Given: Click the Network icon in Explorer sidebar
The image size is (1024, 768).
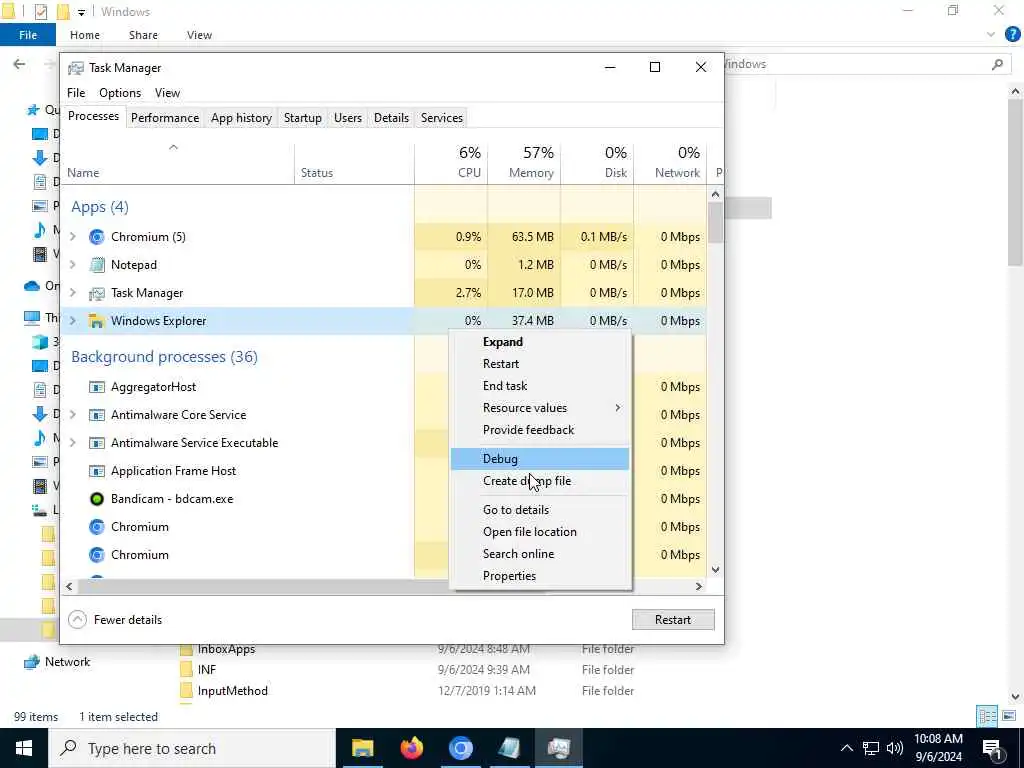Looking at the screenshot, I should (31, 662).
